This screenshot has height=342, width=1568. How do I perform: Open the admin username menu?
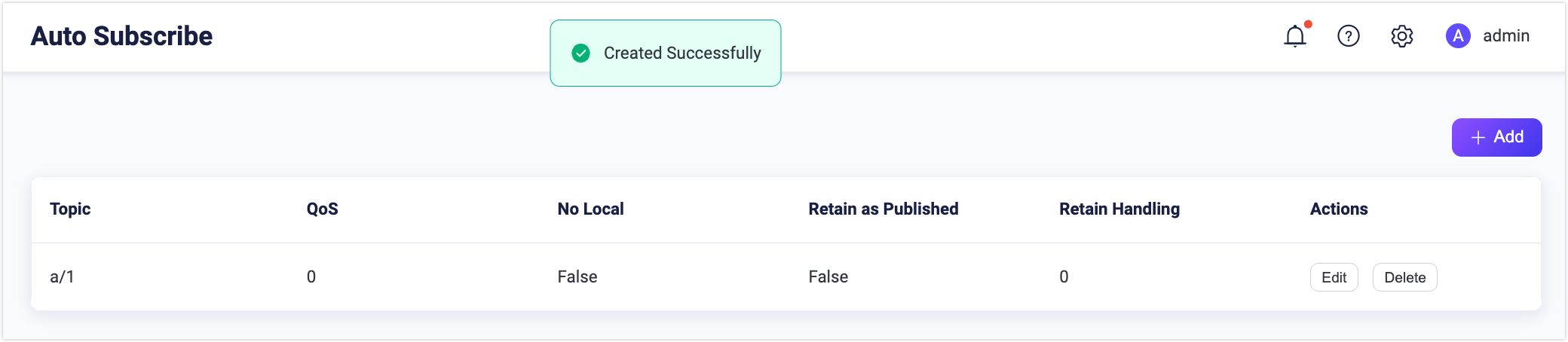click(1505, 36)
